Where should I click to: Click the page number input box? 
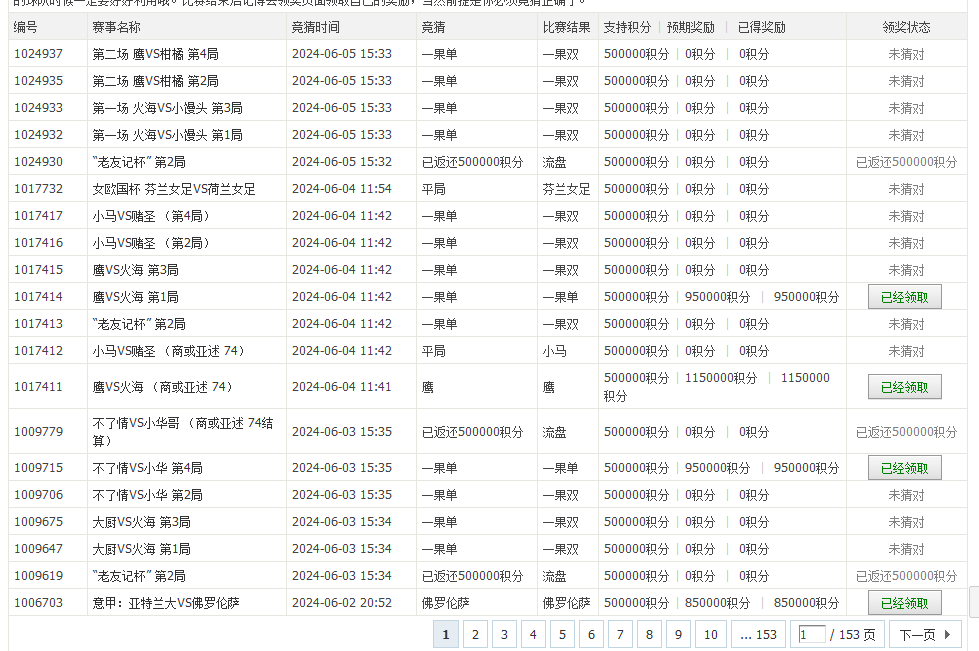(x=811, y=634)
